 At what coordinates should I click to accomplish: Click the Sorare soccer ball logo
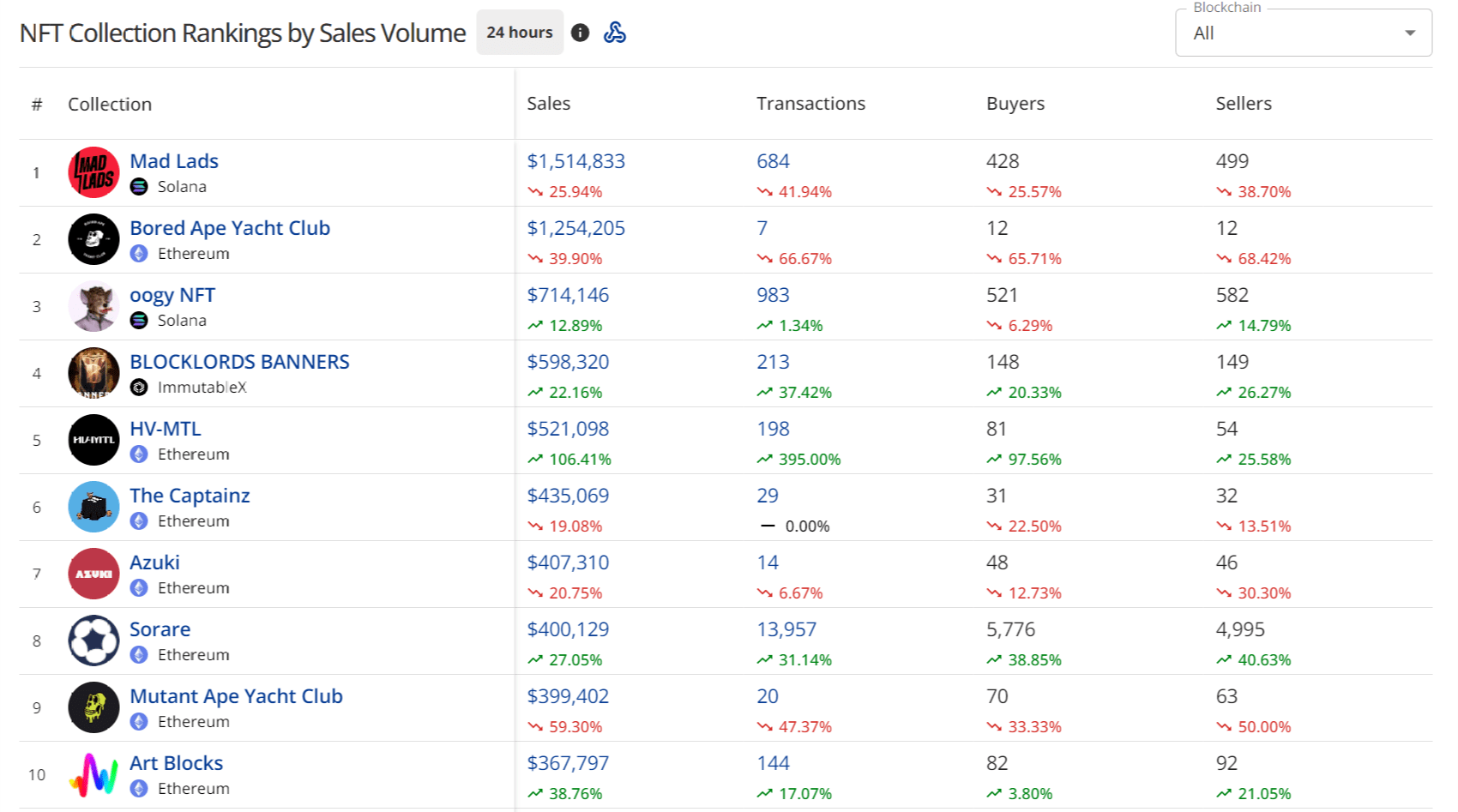tap(93, 641)
